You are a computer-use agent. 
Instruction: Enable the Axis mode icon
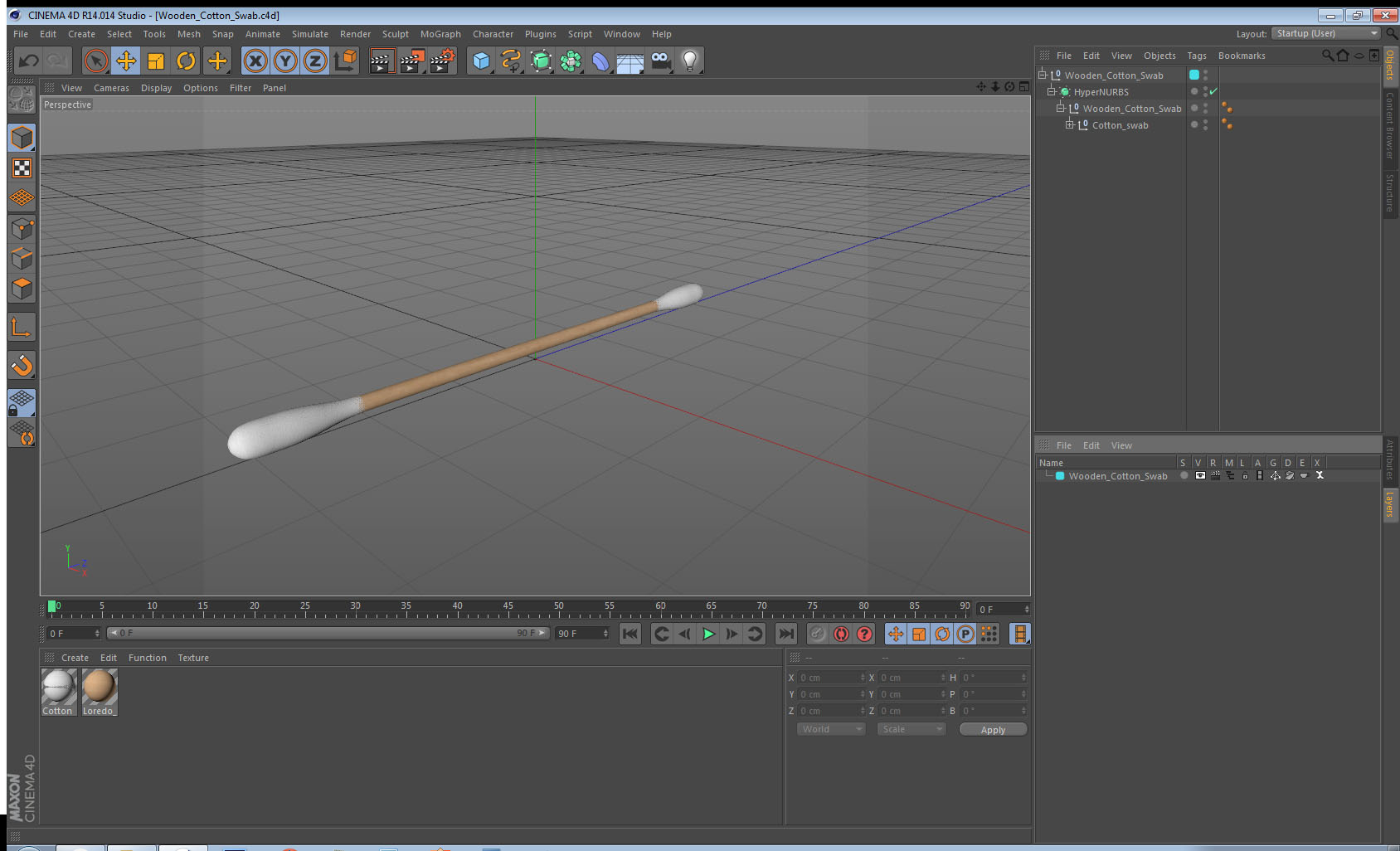22,328
